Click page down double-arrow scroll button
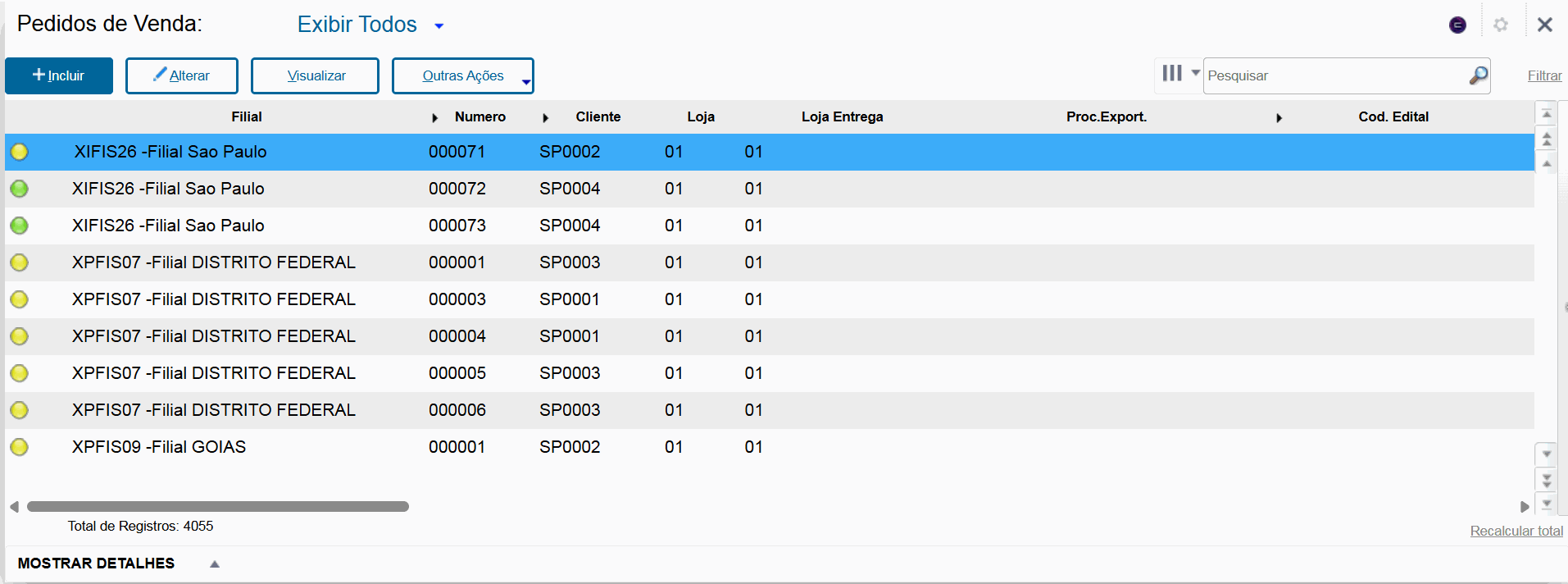The width and height of the screenshot is (1568, 584). [1546, 480]
